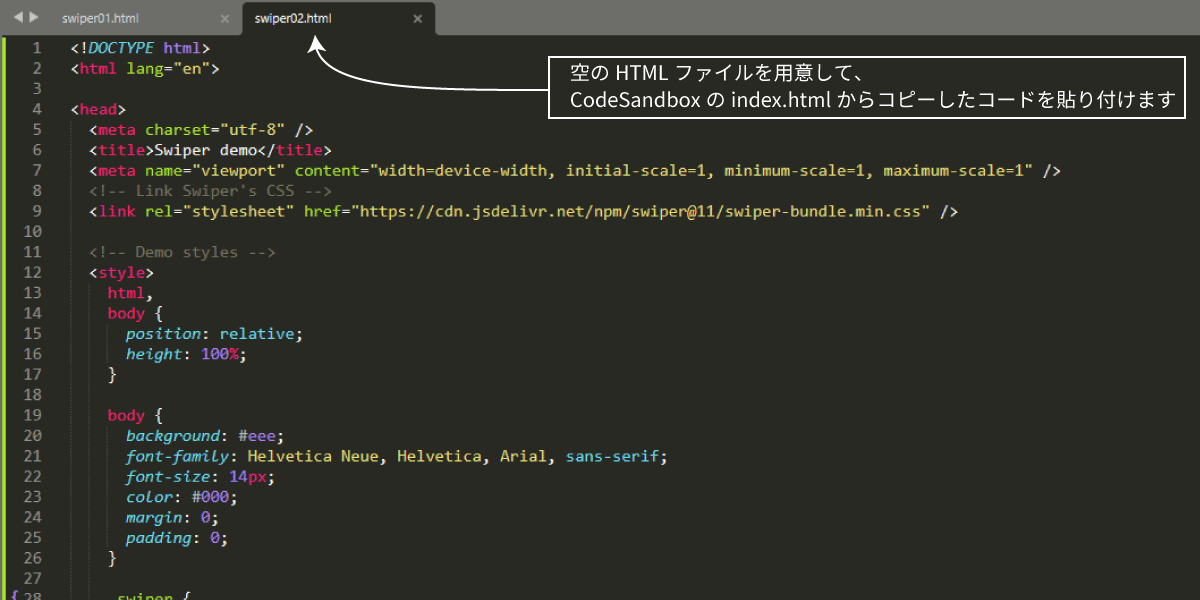Place cursor on the jsdelivr CSS URL

click(645, 211)
